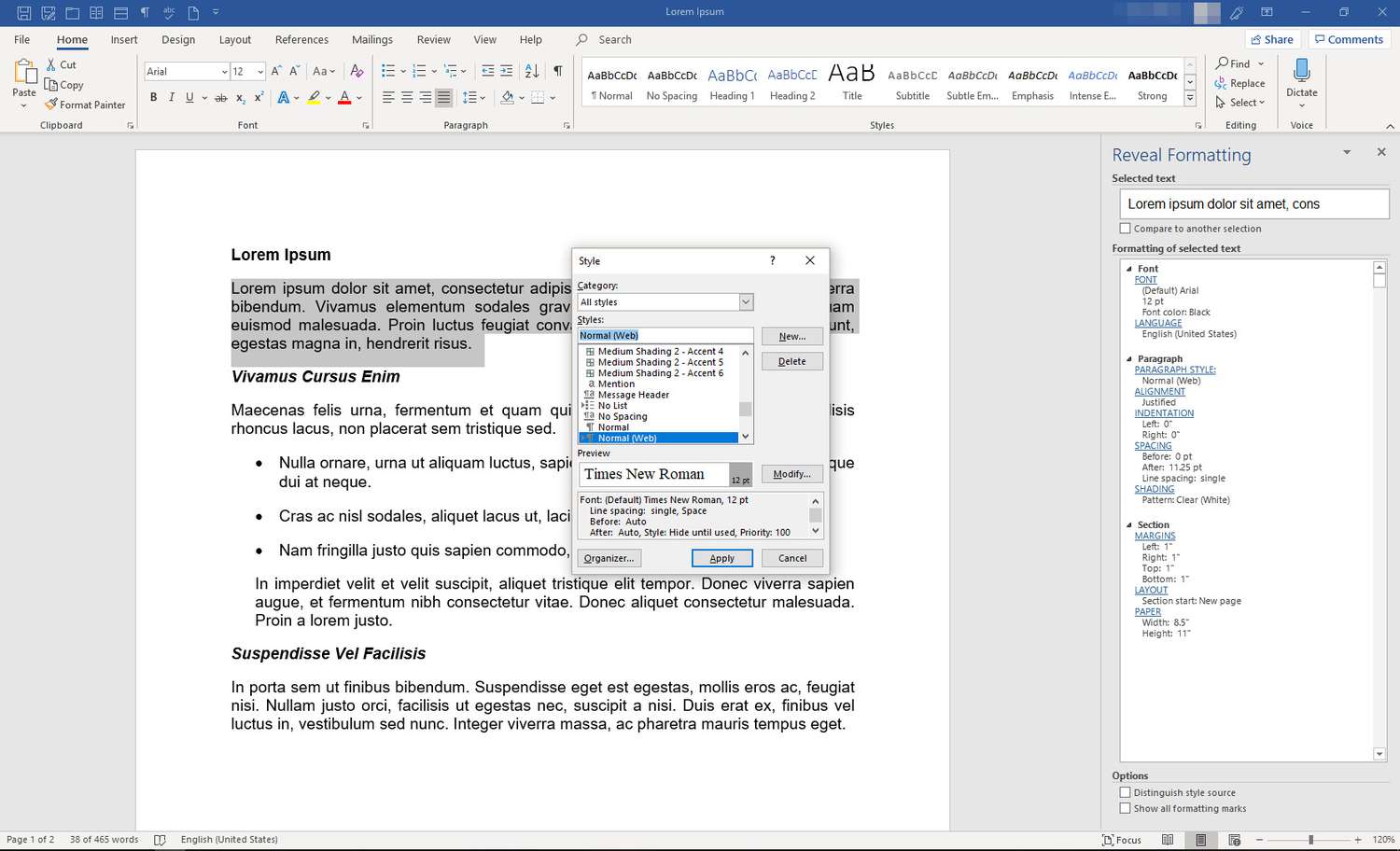Collapse the Paragraph section in Reveal Formatting

pyautogui.click(x=1128, y=359)
